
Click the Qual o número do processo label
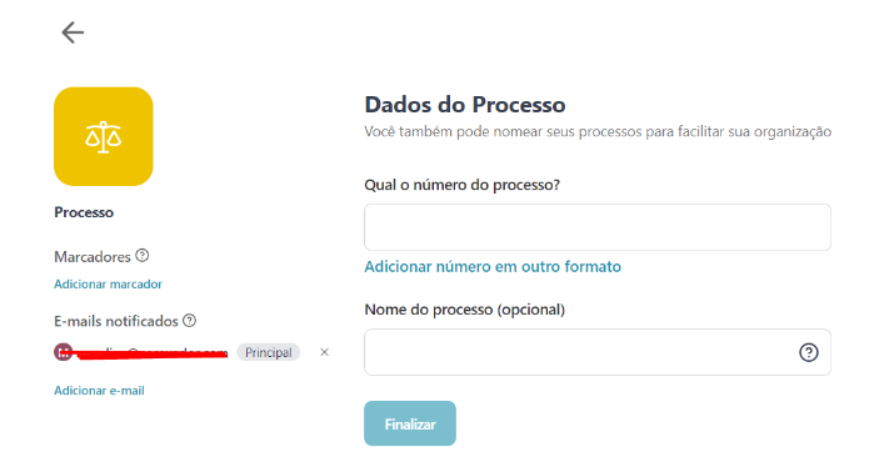pos(462,185)
